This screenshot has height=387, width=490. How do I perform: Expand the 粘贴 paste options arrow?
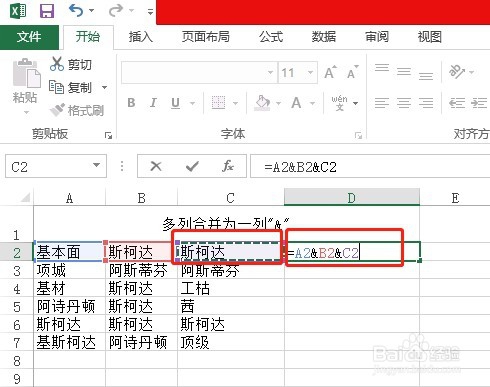click(26, 112)
